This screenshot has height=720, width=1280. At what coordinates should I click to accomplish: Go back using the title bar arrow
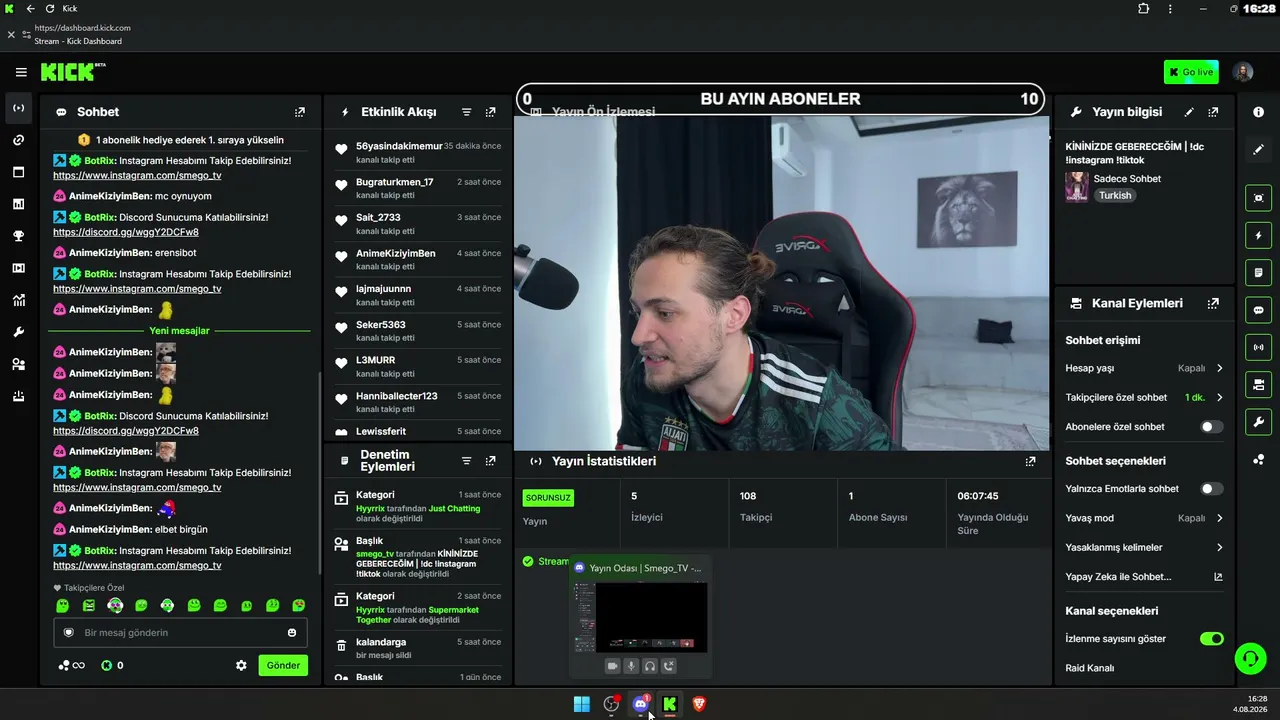click(x=30, y=9)
